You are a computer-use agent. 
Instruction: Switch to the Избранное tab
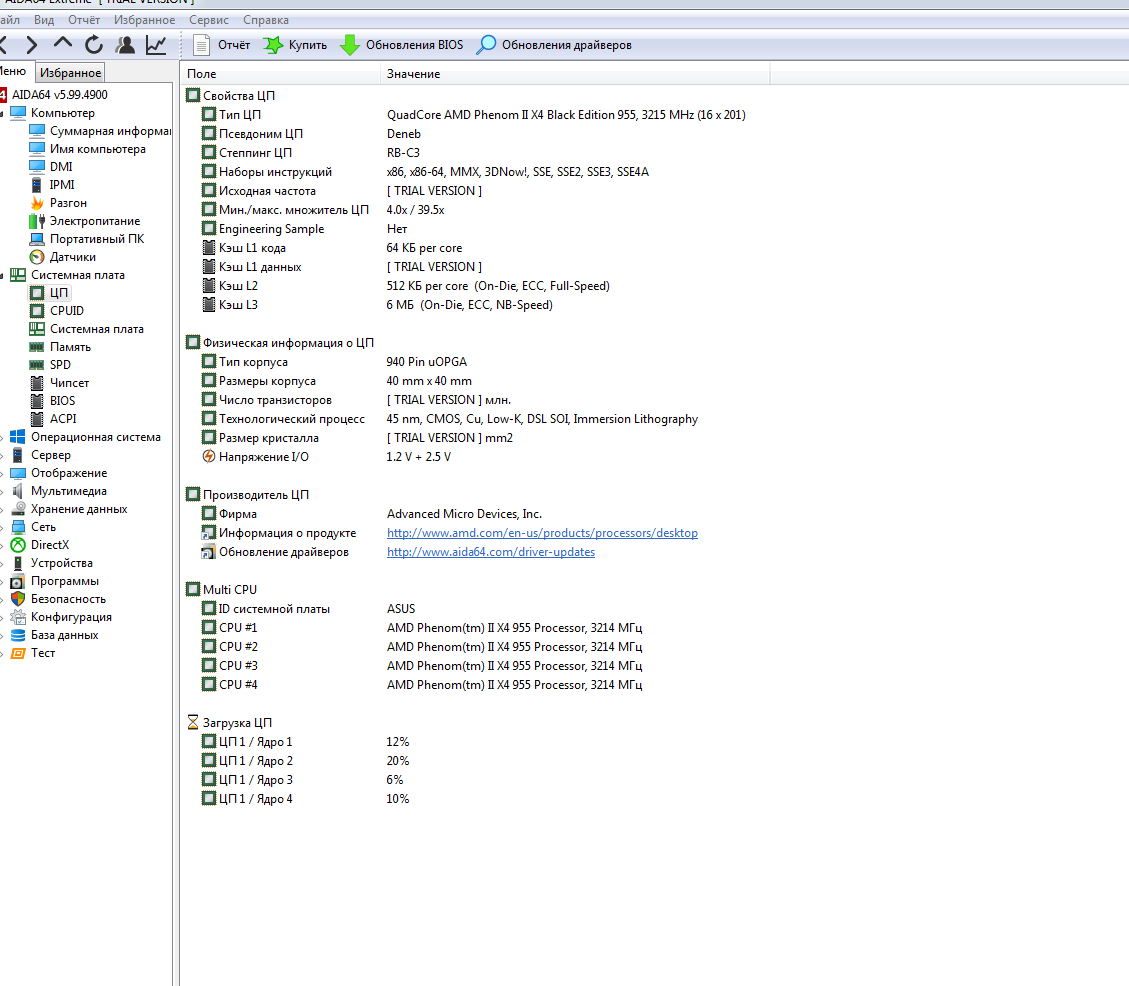71,73
